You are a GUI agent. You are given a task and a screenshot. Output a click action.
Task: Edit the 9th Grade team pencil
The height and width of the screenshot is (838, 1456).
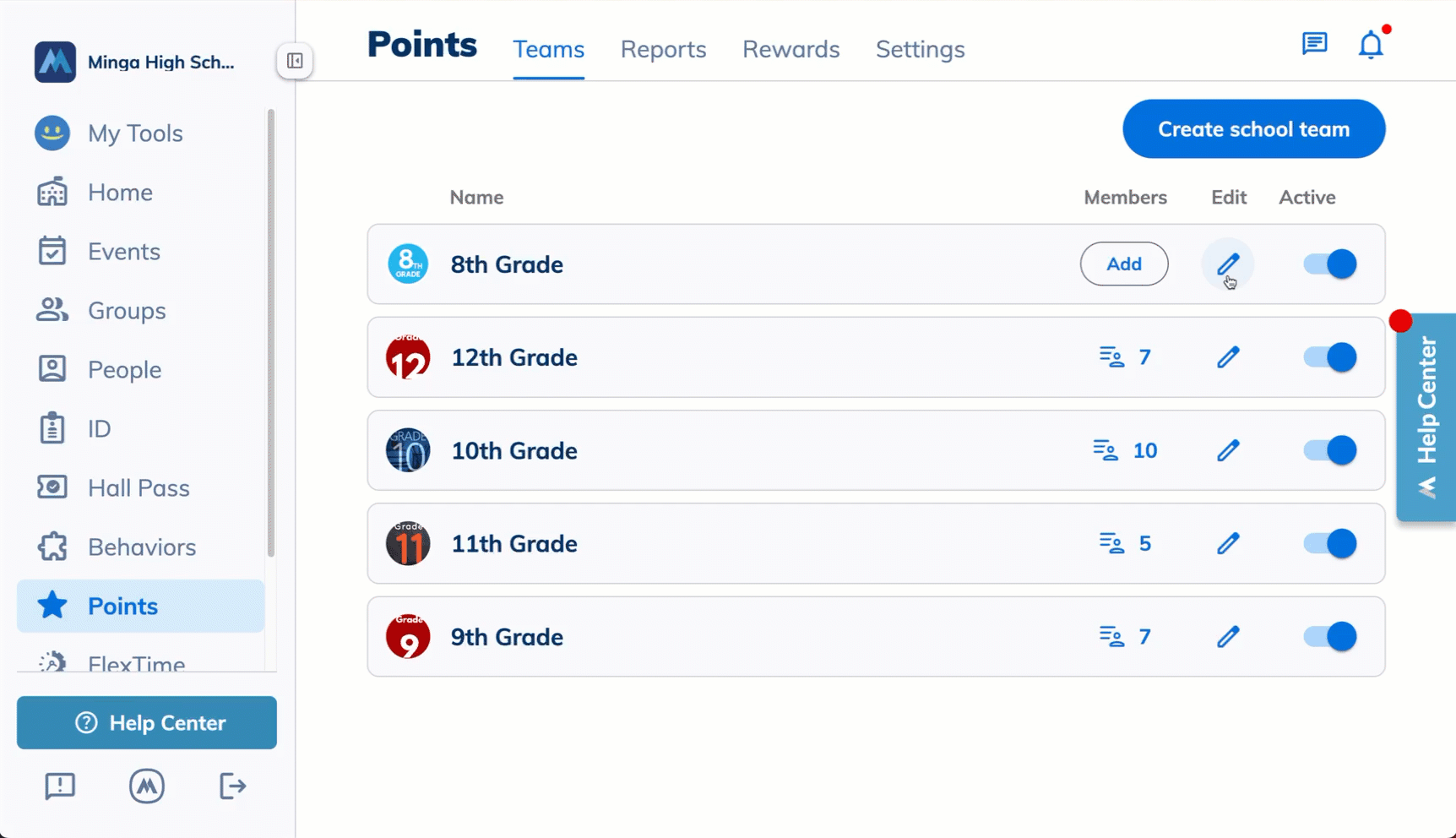coord(1228,637)
